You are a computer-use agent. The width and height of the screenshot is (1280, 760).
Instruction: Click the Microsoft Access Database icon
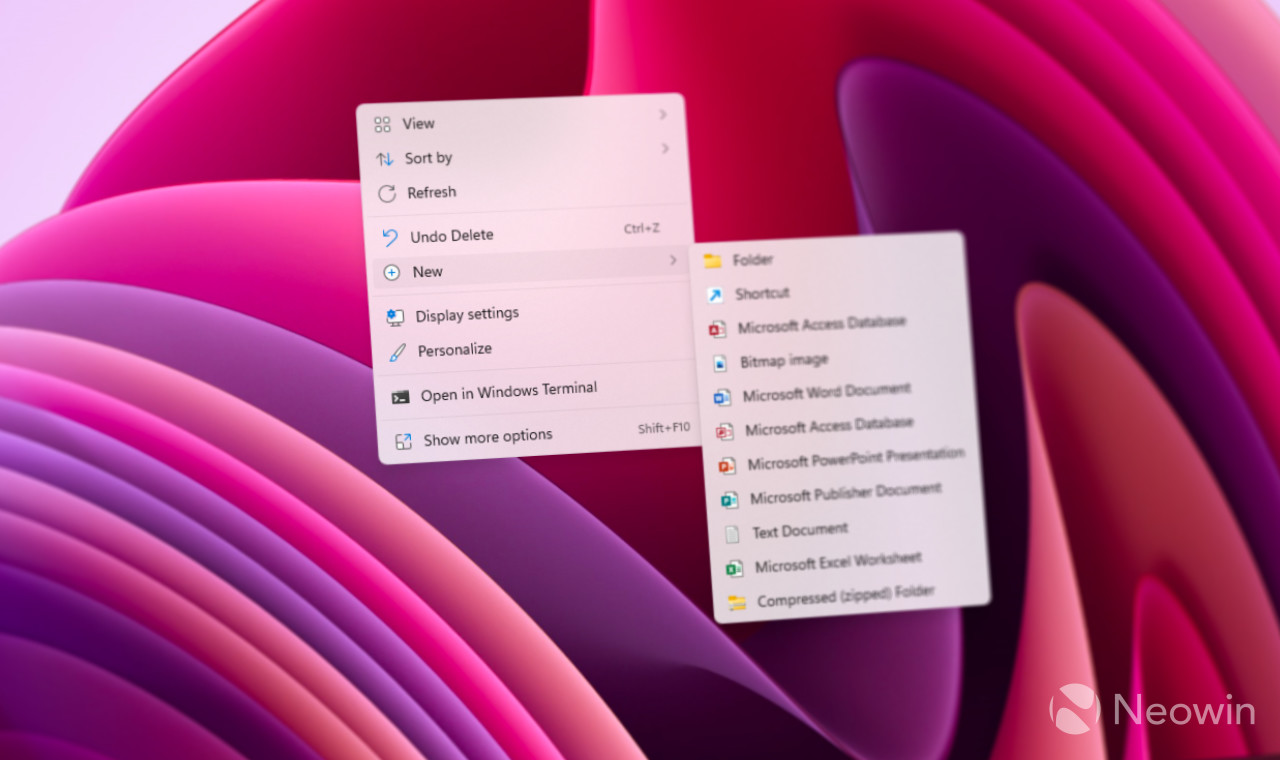coord(716,328)
